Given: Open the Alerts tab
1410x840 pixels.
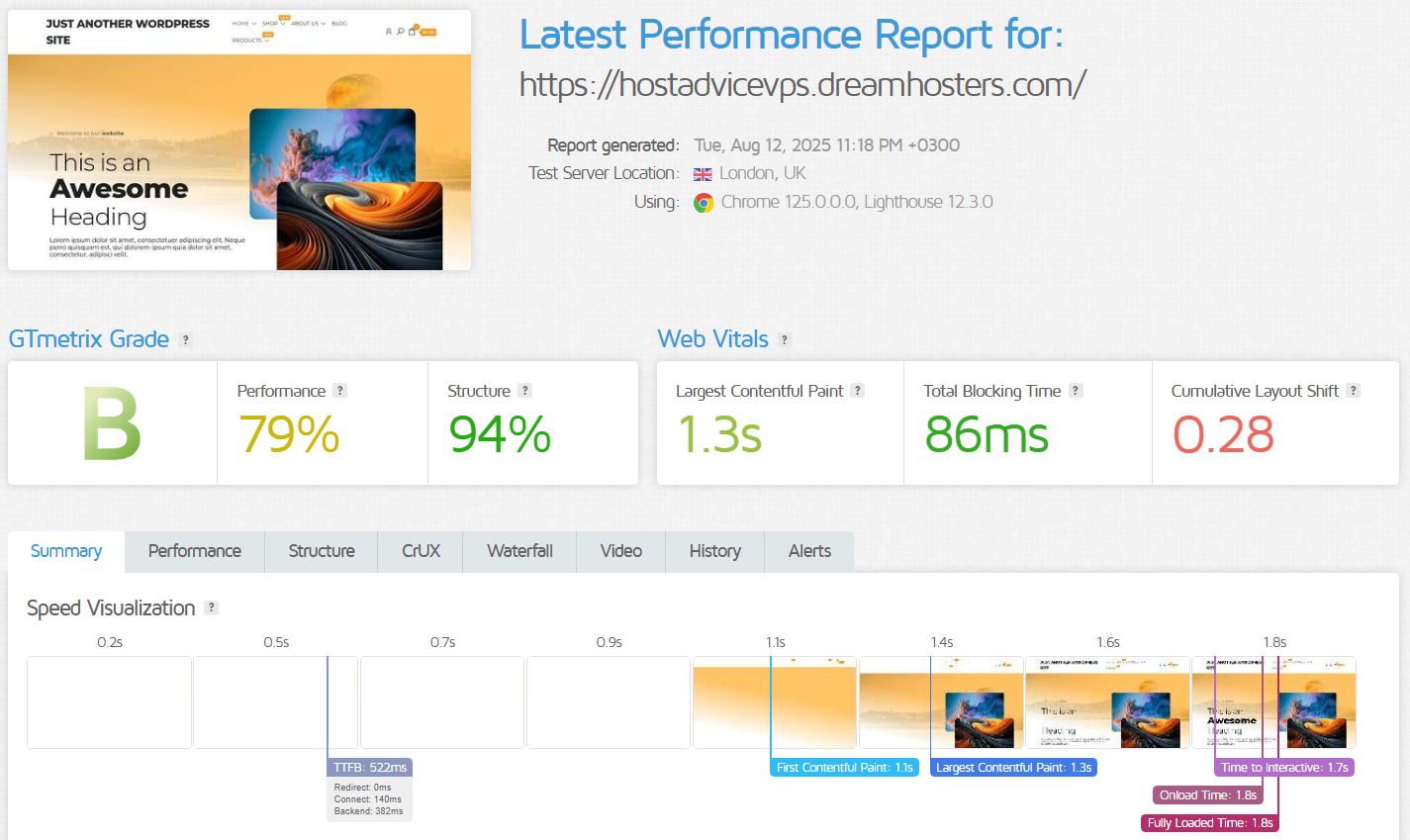Looking at the screenshot, I should click(809, 551).
